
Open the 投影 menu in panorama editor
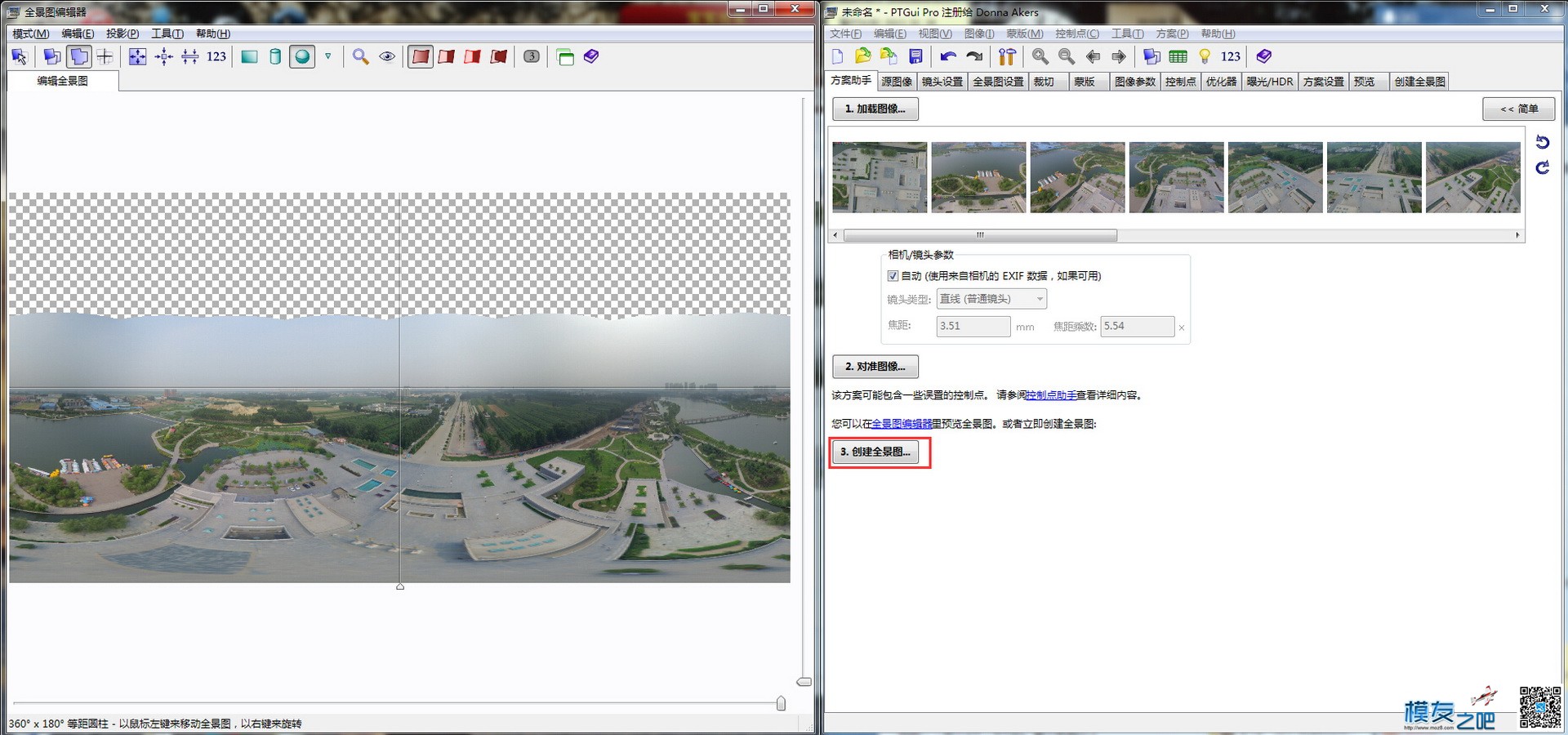coord(122,33)
